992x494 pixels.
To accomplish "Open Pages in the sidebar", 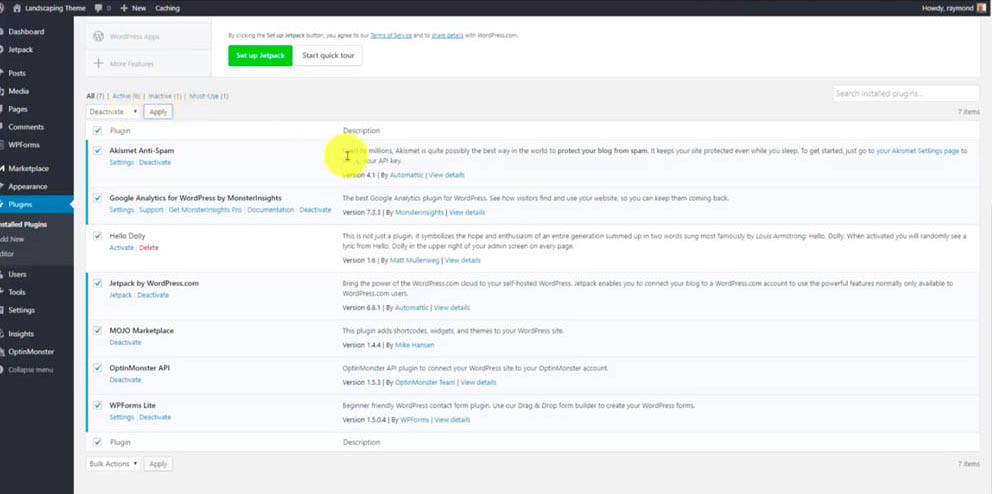I will pos(18,109).
